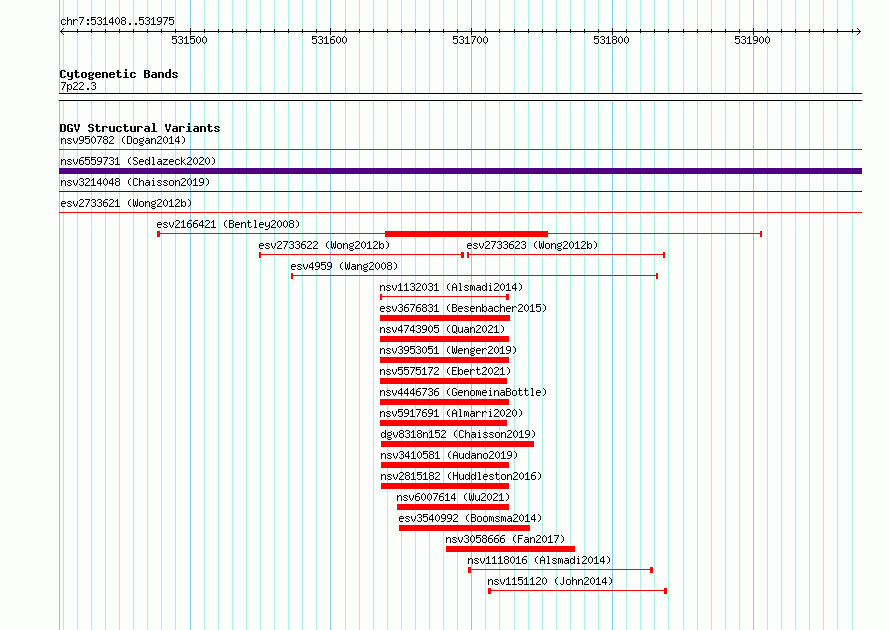Click the red bar under nsv4743905
The height and width of the screenshot is (630, 890).
pos(444,339)
